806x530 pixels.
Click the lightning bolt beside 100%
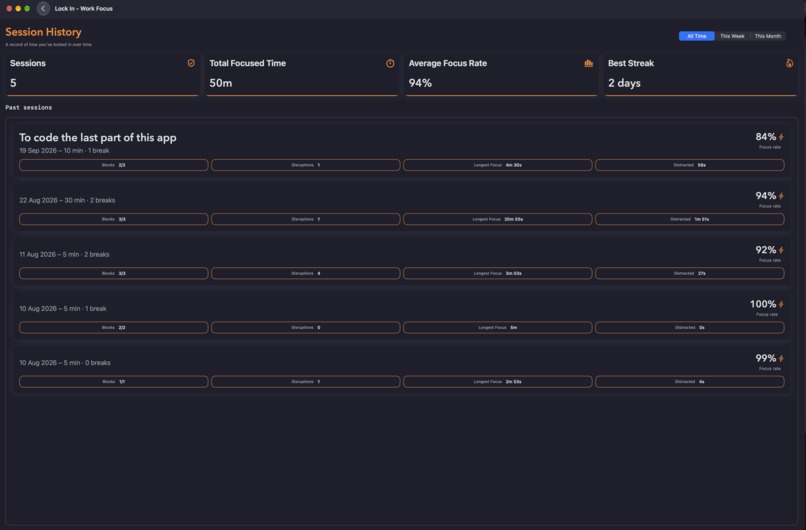pos(781,304)
